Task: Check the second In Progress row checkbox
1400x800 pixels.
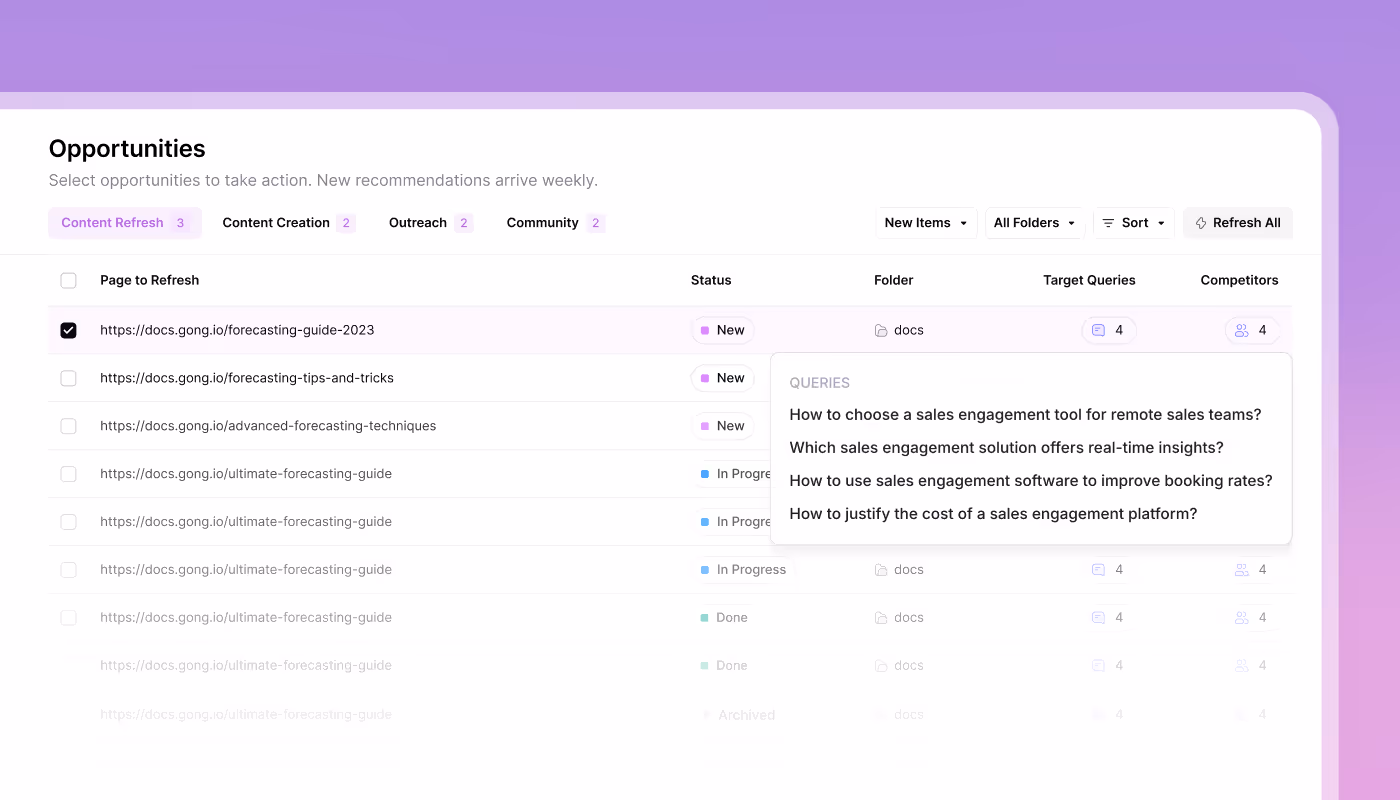Action: (x=68, y=522)
